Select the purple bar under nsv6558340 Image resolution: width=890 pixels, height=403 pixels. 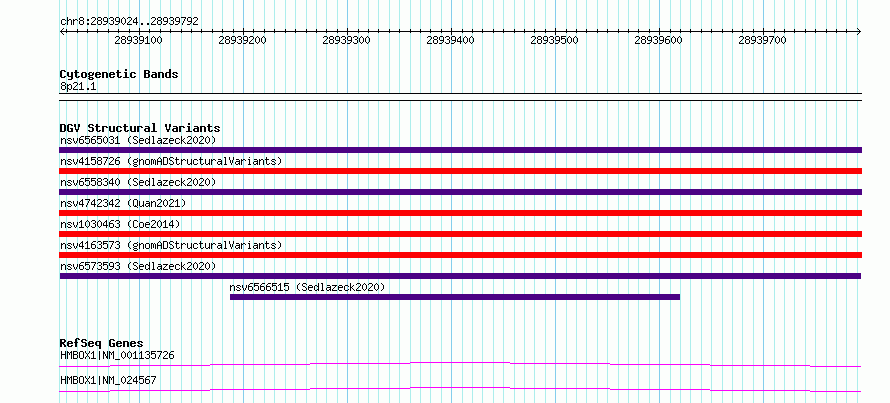pyautogui.click(x=460, y=192)
